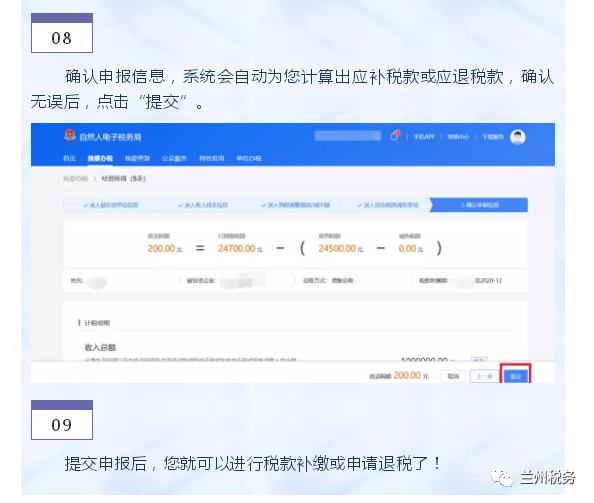
Task: Select the 我要查询 nav tab
Action: (x=138, y=158)
